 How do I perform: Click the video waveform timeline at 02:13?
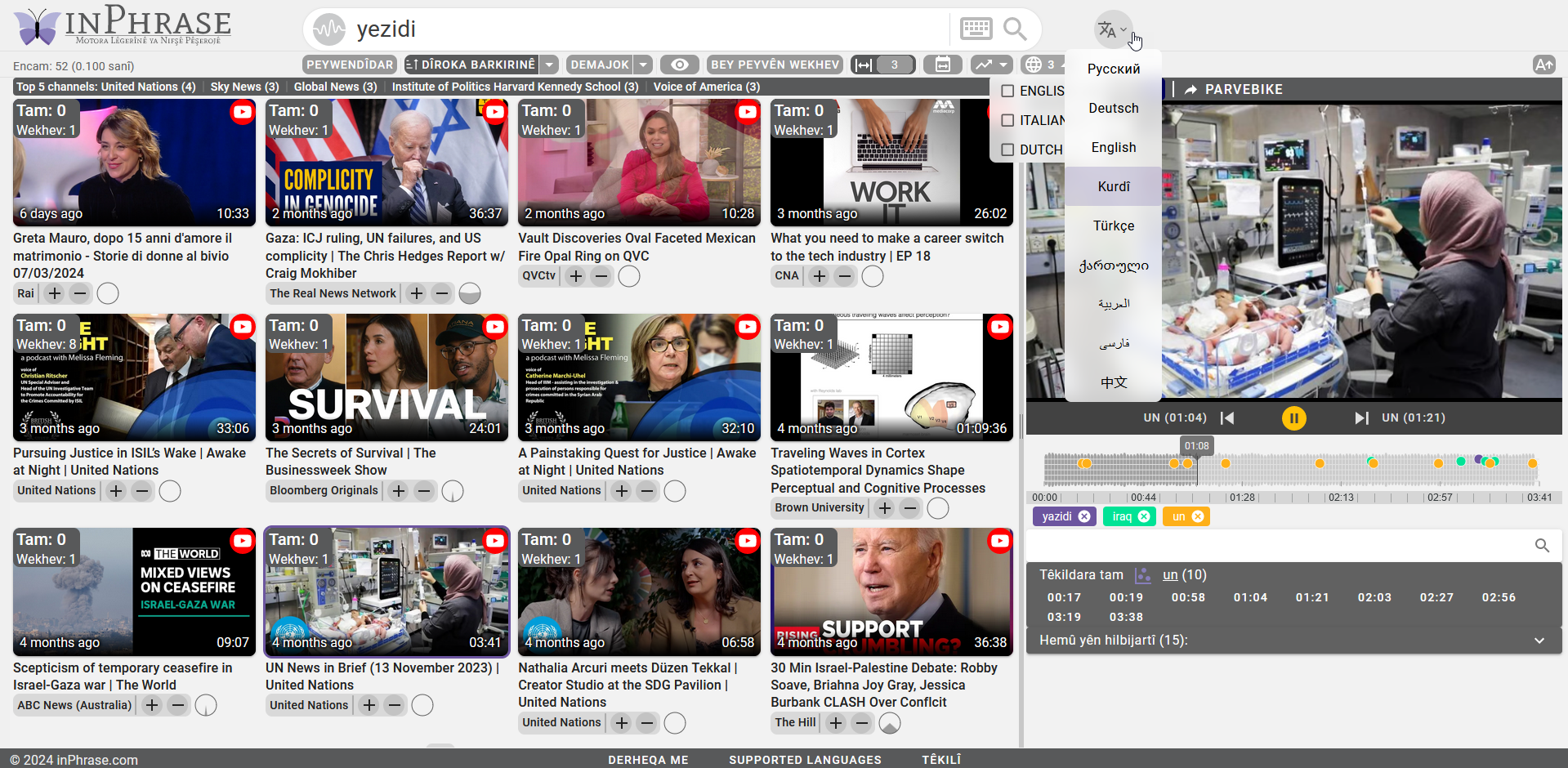coord(1341,470)
